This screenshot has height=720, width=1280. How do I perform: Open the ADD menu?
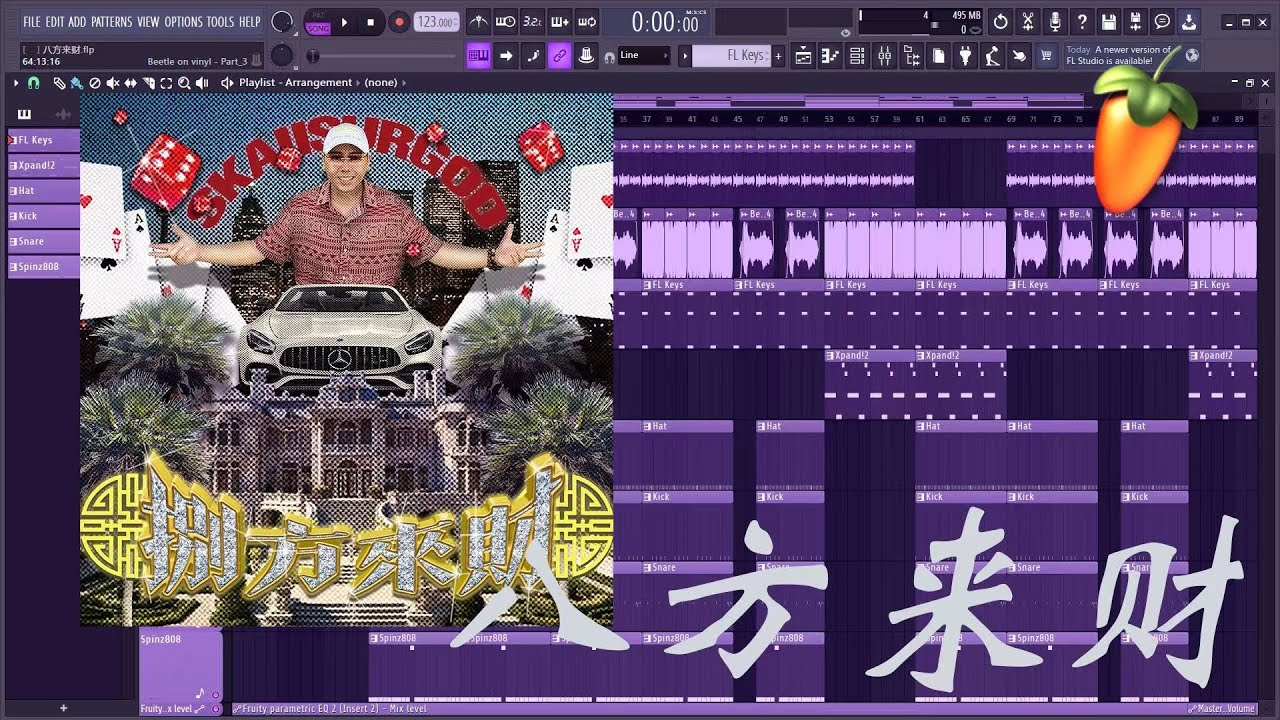[77, 21]
